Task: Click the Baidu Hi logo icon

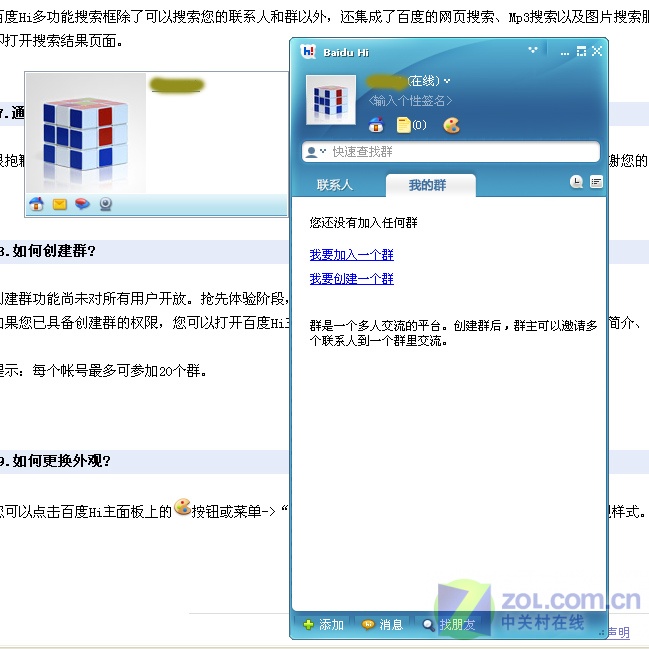Action: [x=308, y=52]
